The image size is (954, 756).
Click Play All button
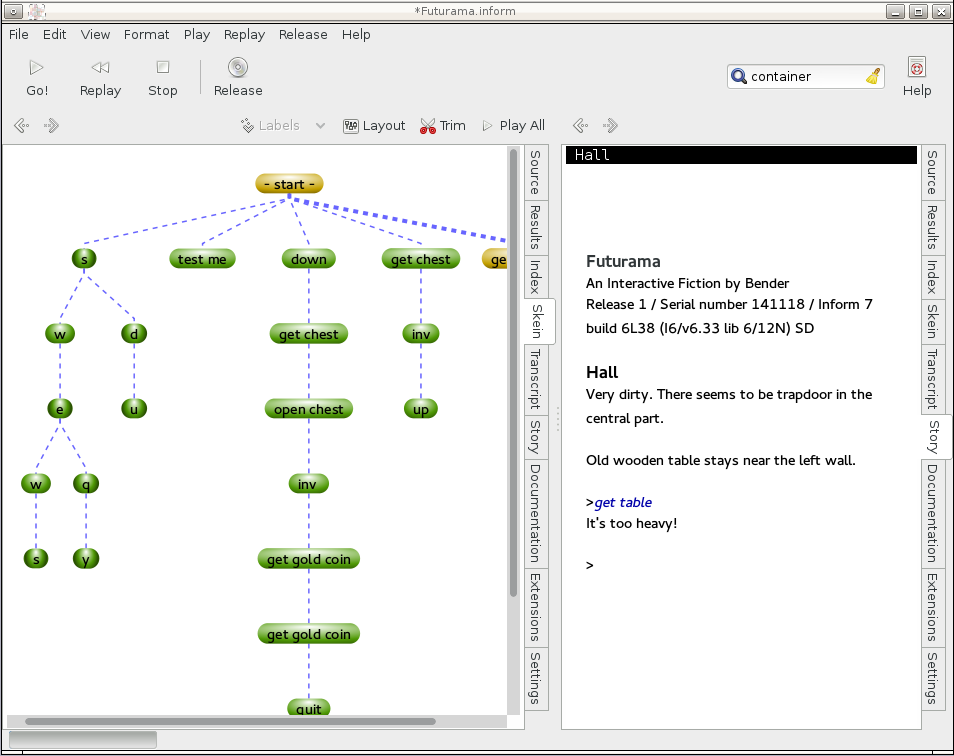(x=514, y=126)
